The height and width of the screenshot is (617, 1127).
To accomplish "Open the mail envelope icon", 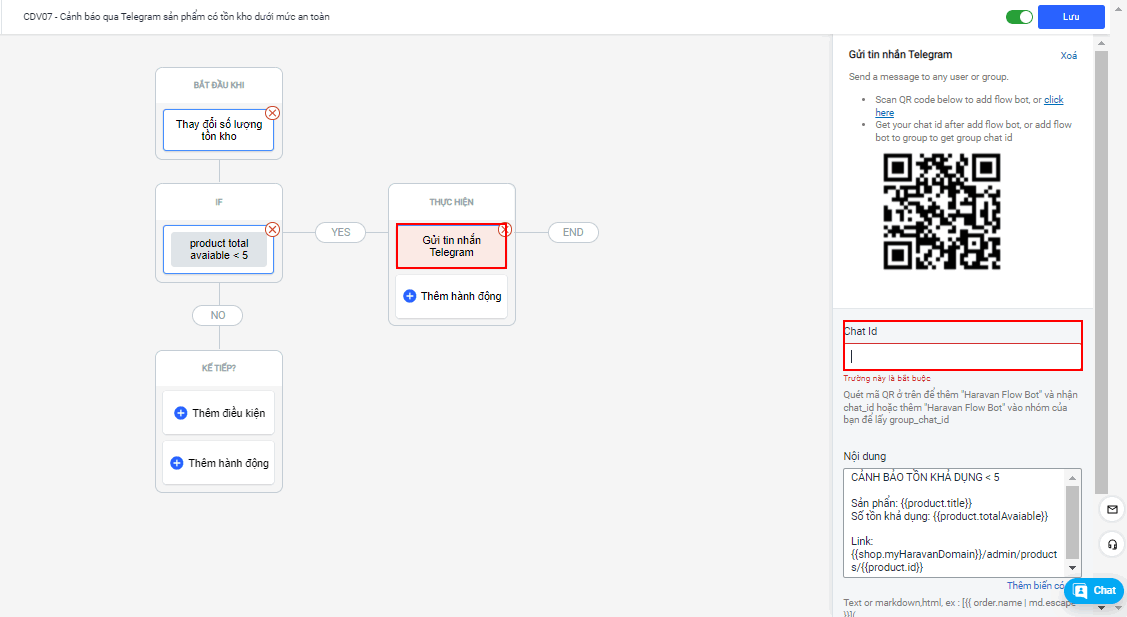I will point(1112,510).
